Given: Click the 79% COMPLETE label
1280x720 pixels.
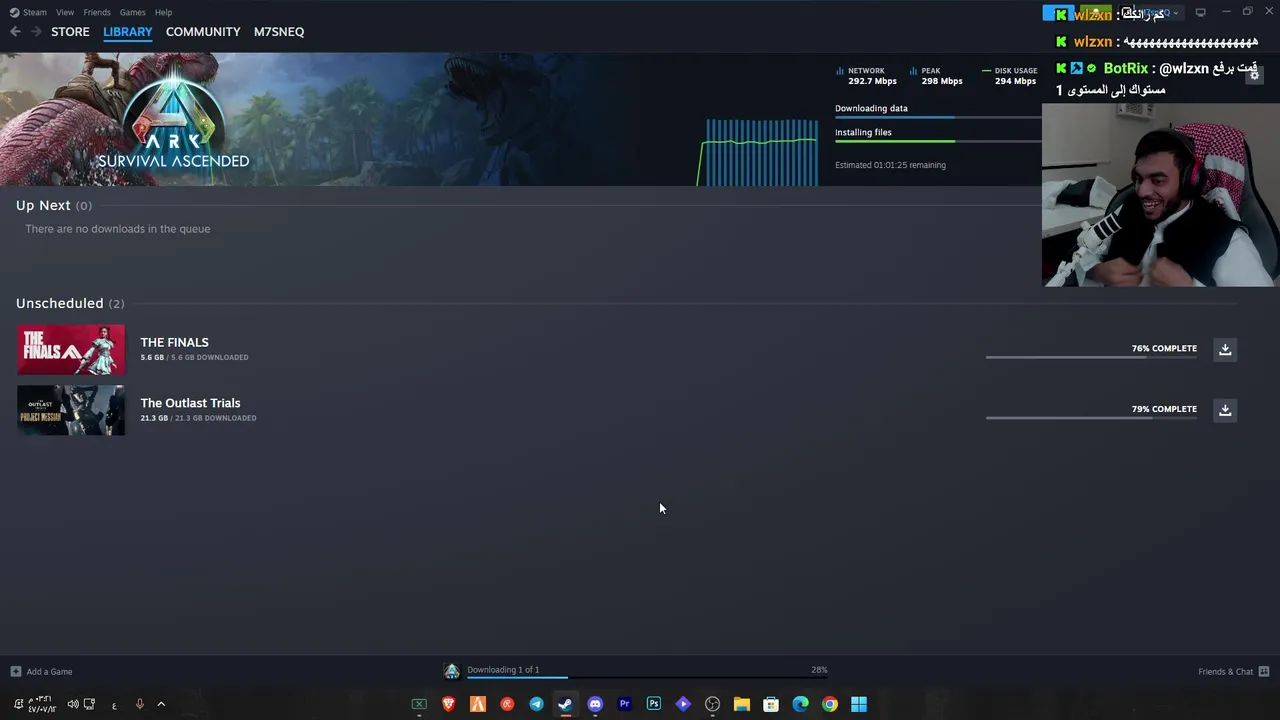Looking at the screenshot, I should (1164, 409).
